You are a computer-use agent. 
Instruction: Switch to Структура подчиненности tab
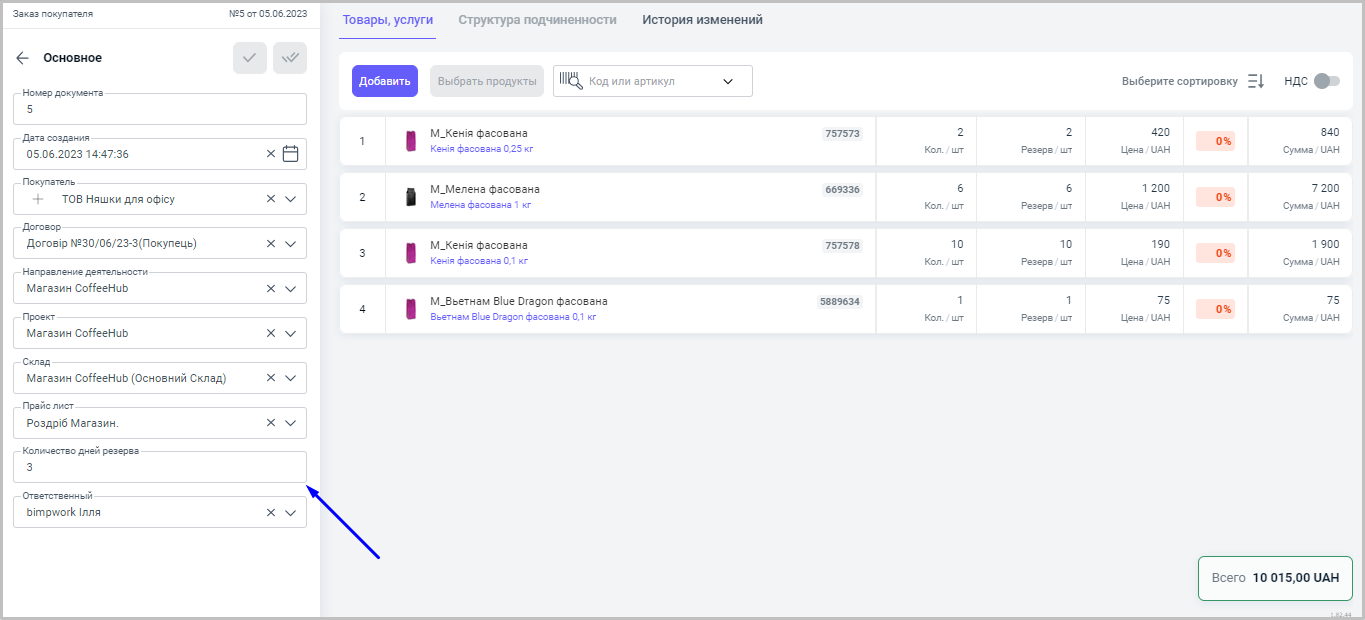click(537, 20)
